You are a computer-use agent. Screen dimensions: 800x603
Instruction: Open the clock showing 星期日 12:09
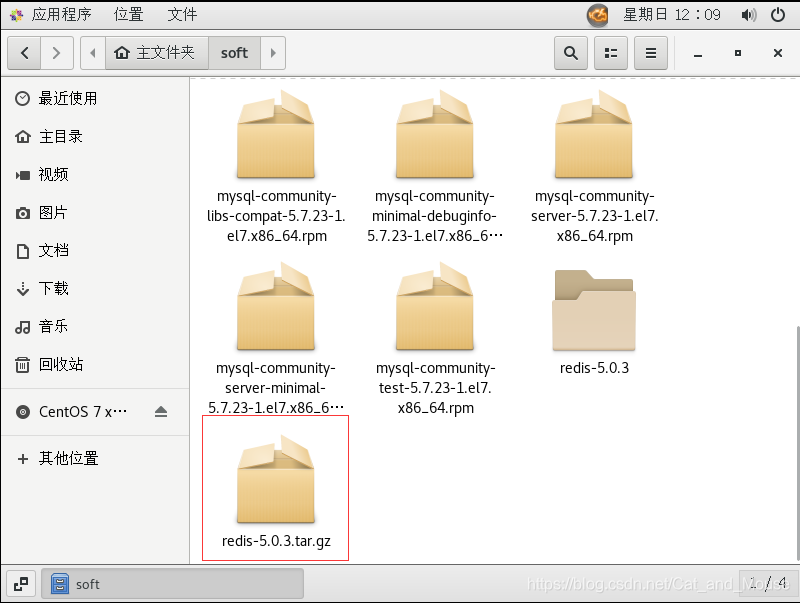(x=672, y=14)
